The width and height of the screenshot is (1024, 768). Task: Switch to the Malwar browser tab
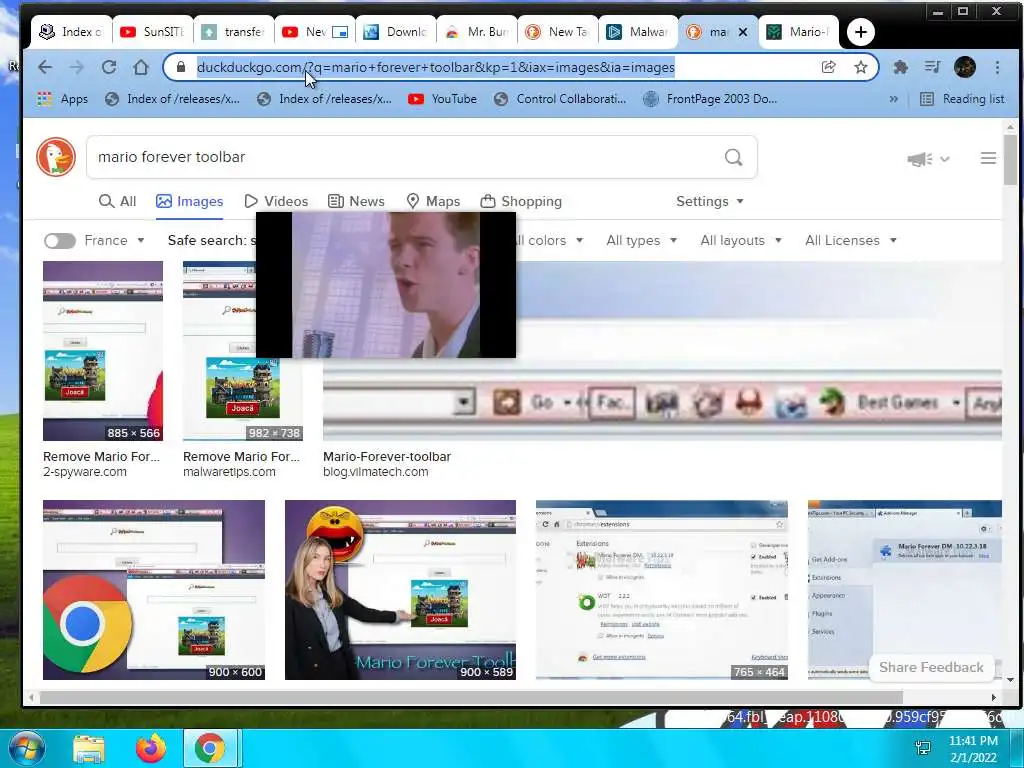pos(639,32)
